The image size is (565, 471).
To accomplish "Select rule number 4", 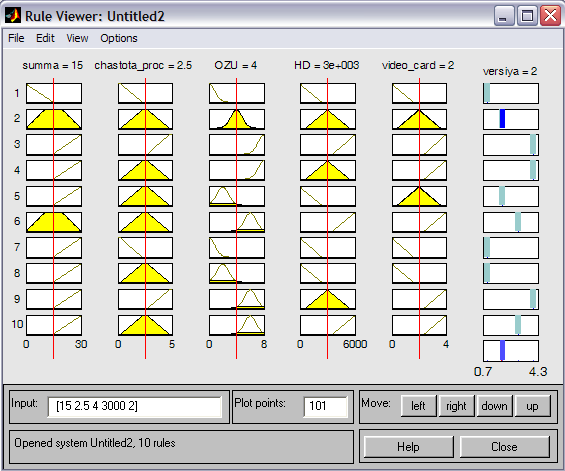I will click(x=17, y=170).
